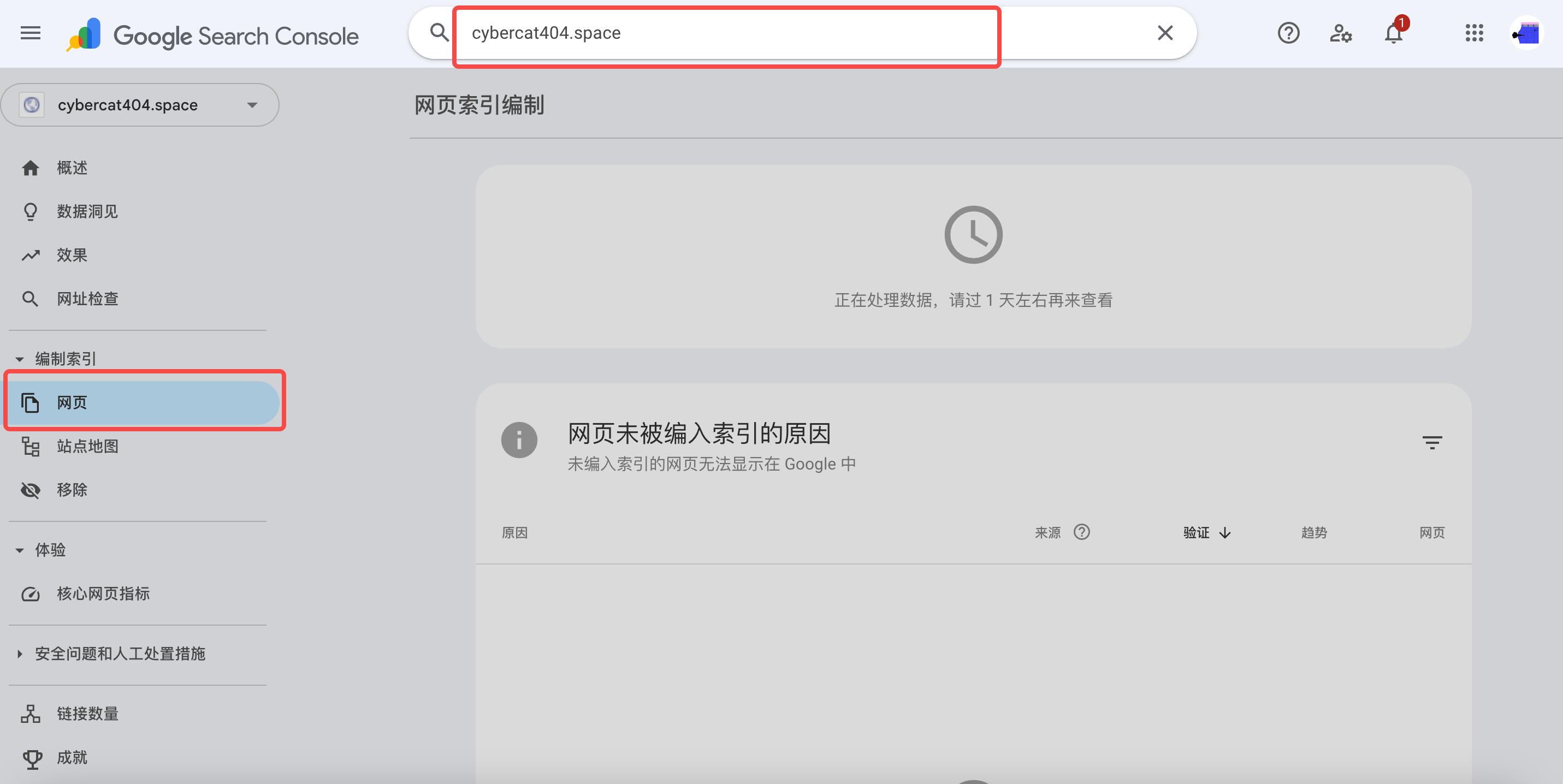Collapse the 编制索引 section
Screen dimensions: 1563x784
(56, 359)
